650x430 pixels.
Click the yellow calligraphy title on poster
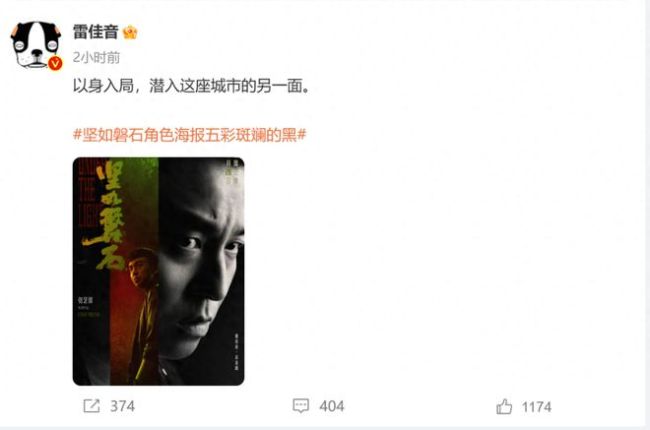(105, 216)
